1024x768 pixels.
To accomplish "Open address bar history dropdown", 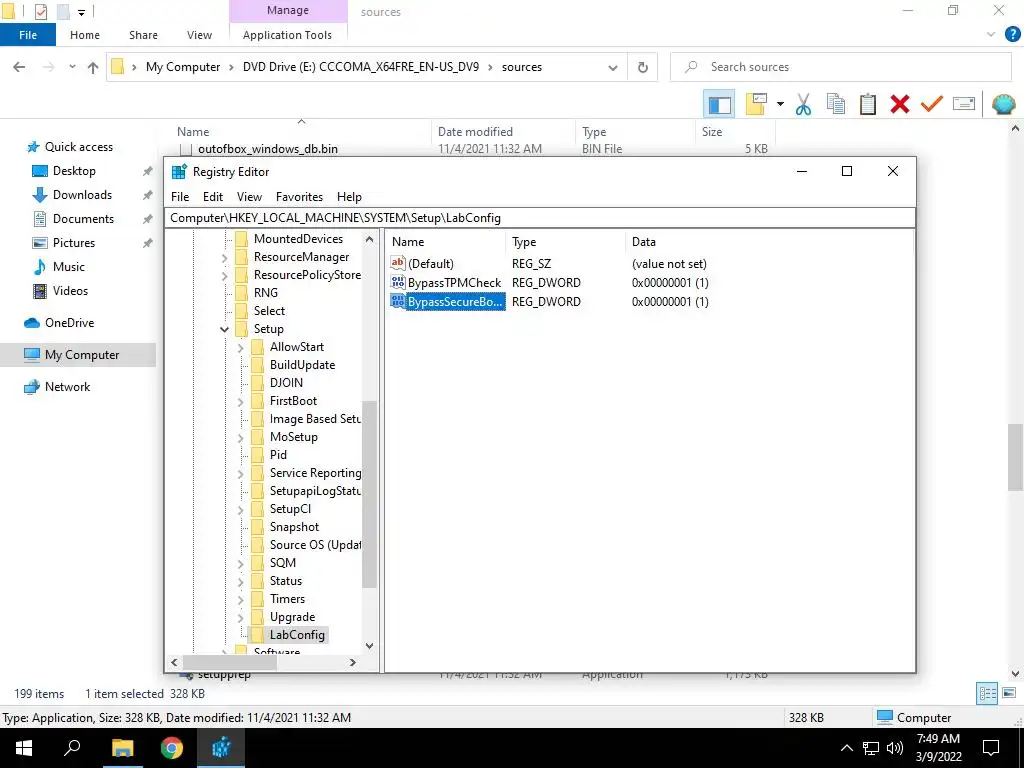I will [613, 67].
